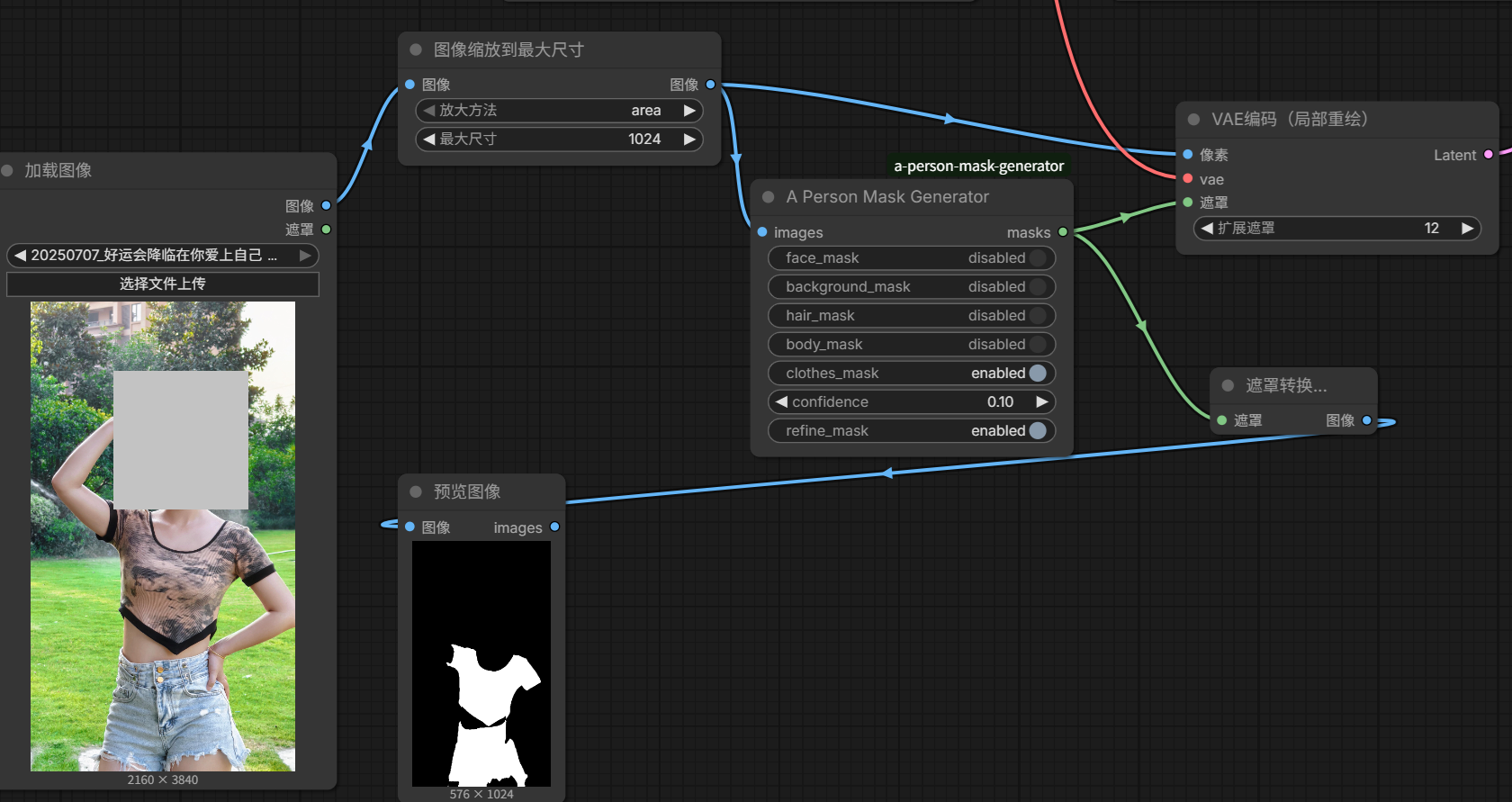Open the 放大方法 area method dropdown
Screen dimensions: 1512x802
pyautogui.click(x=559, y=111)
